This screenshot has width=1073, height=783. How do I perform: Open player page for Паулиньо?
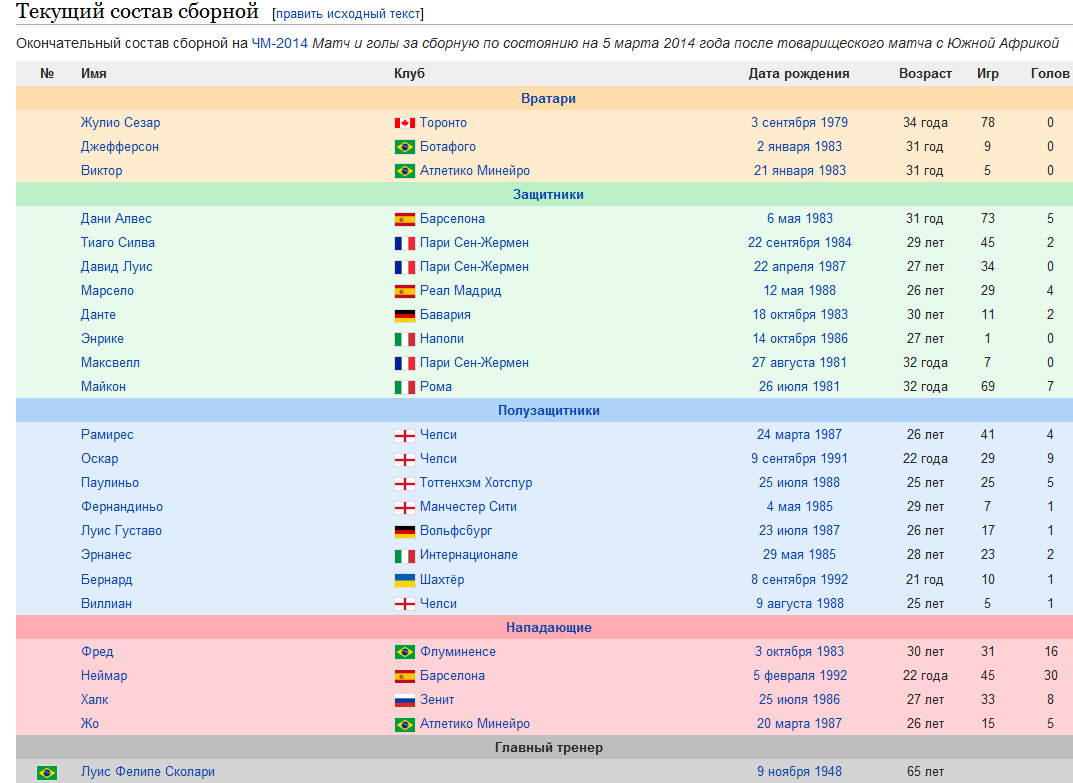click(109, 483)
